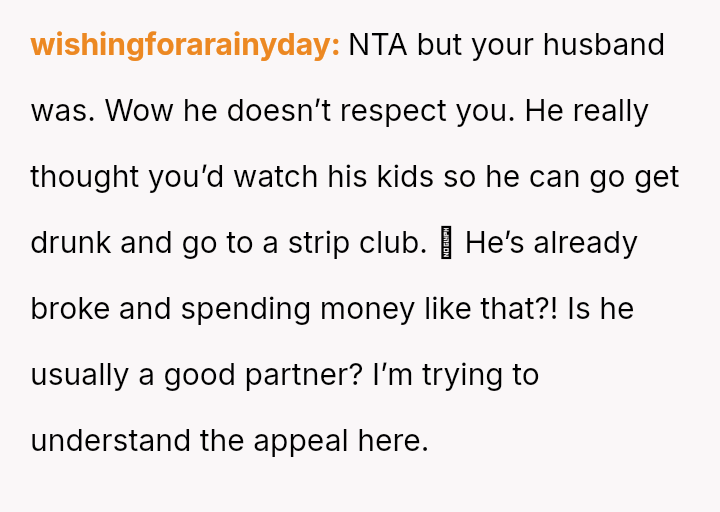
Task: Click the missing-glyph emoji after "strip club."
Action: pyautogui.click(x=446, y=242)
